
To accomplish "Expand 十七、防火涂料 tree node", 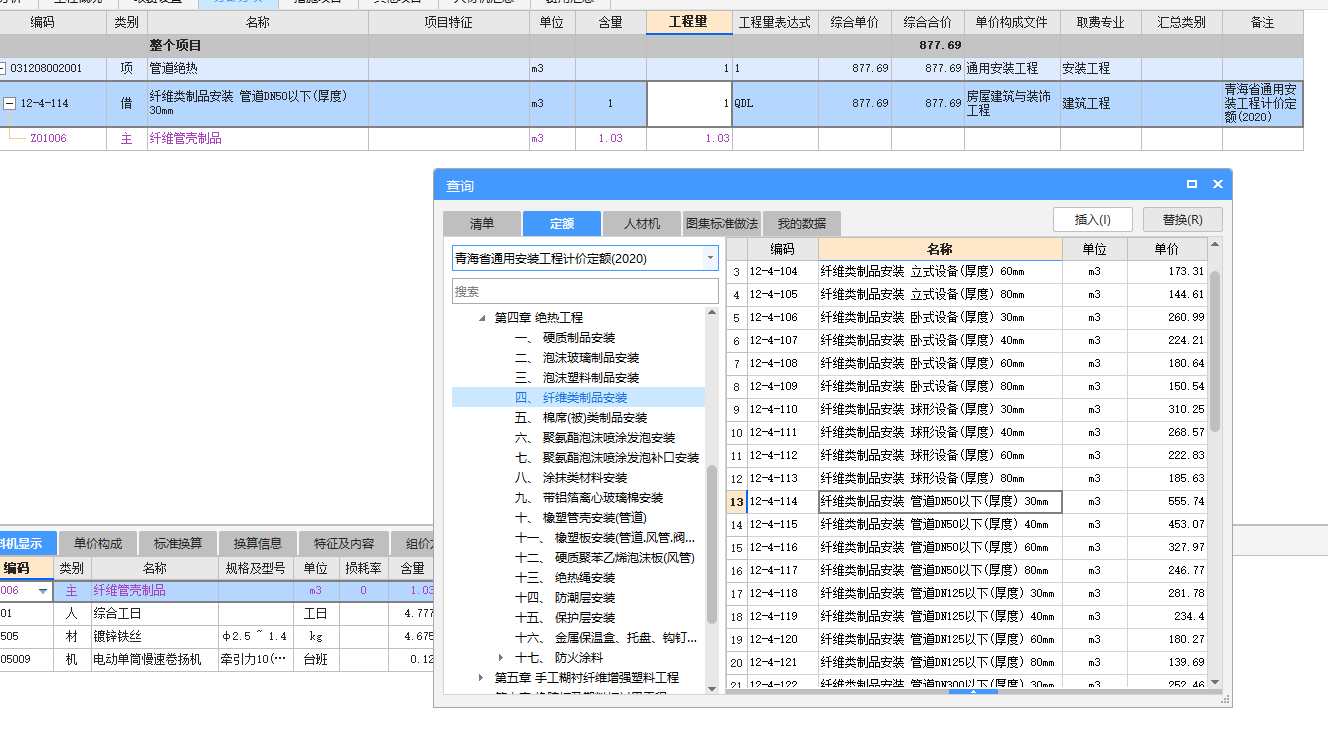I will click(x=502, y=657).
